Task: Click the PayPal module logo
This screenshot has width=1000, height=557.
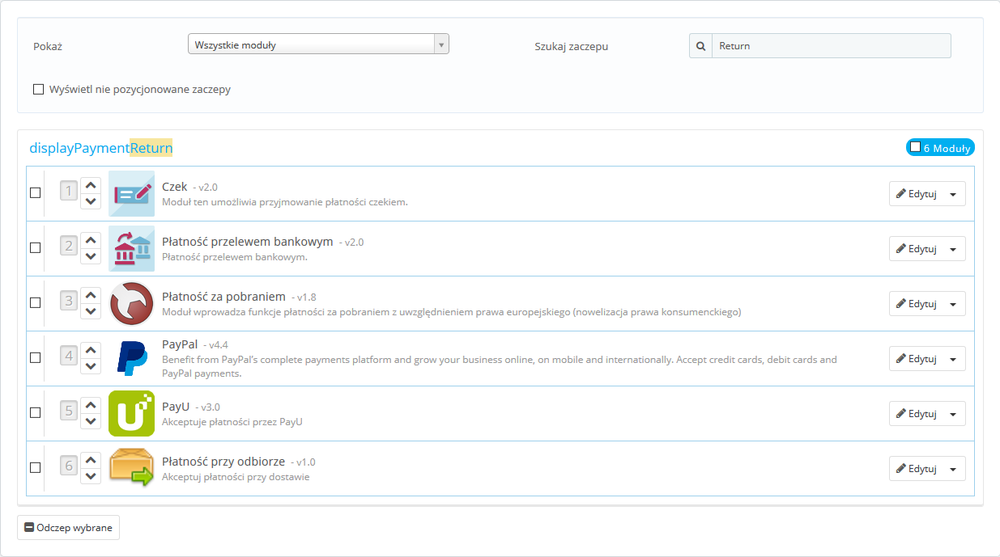Action: point(131,358)
